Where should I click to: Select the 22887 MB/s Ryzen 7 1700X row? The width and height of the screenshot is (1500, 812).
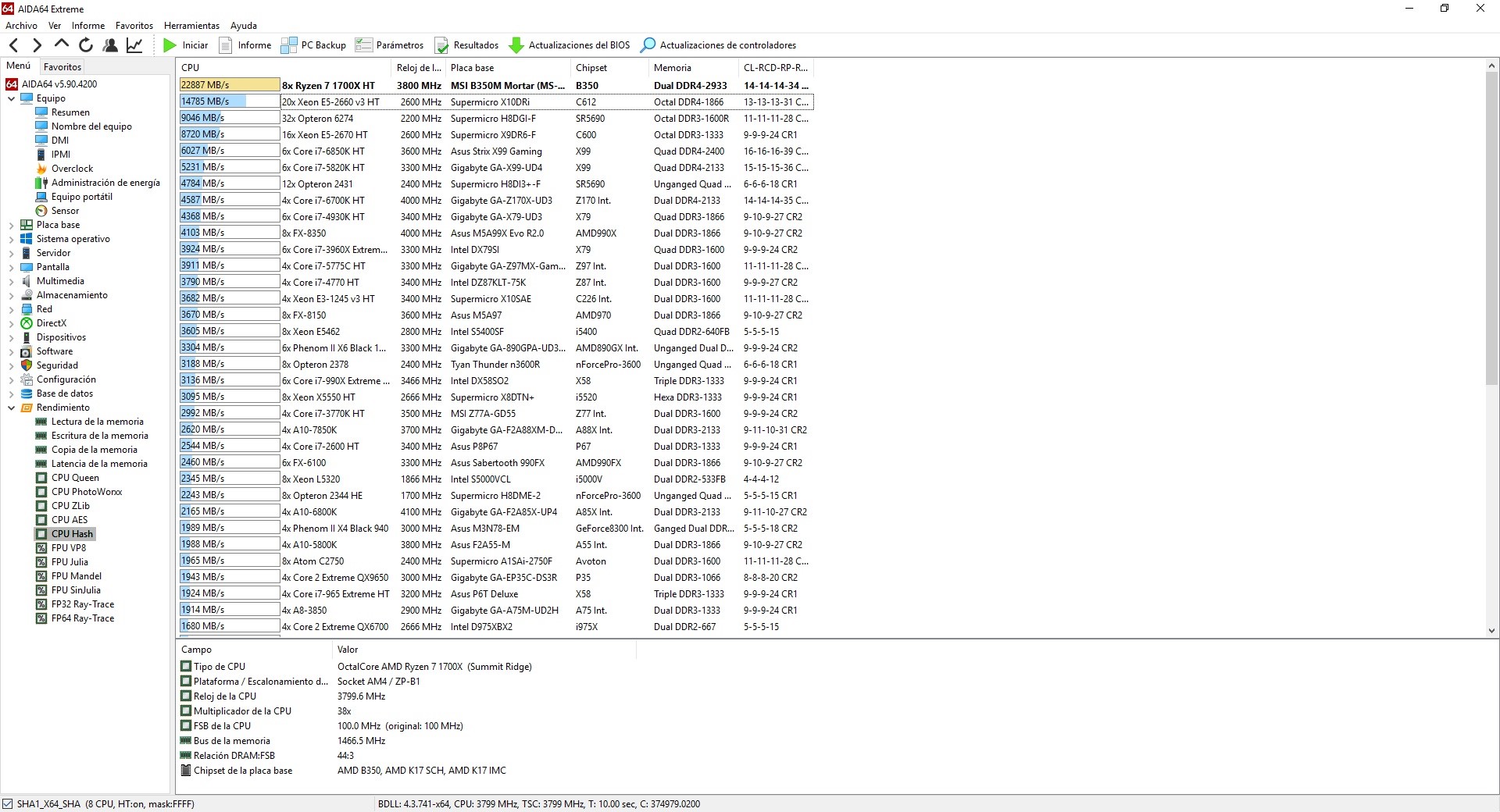click(x=495, y=85)
